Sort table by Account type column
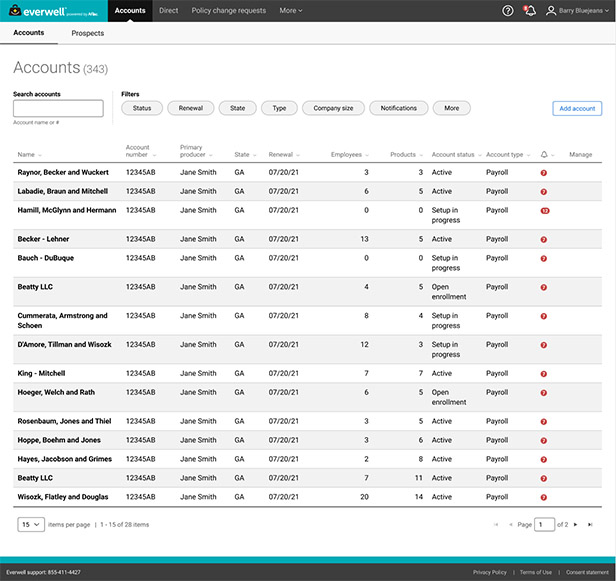The height and width of the screenshot is (581, 616). pos(508,154)
